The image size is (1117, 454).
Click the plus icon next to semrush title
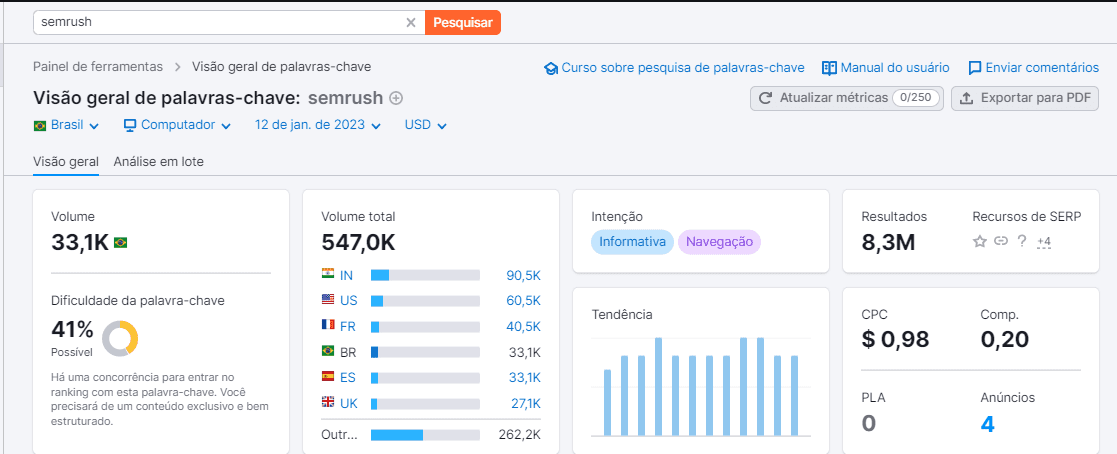pyautogui.click(x=396, y=98)
